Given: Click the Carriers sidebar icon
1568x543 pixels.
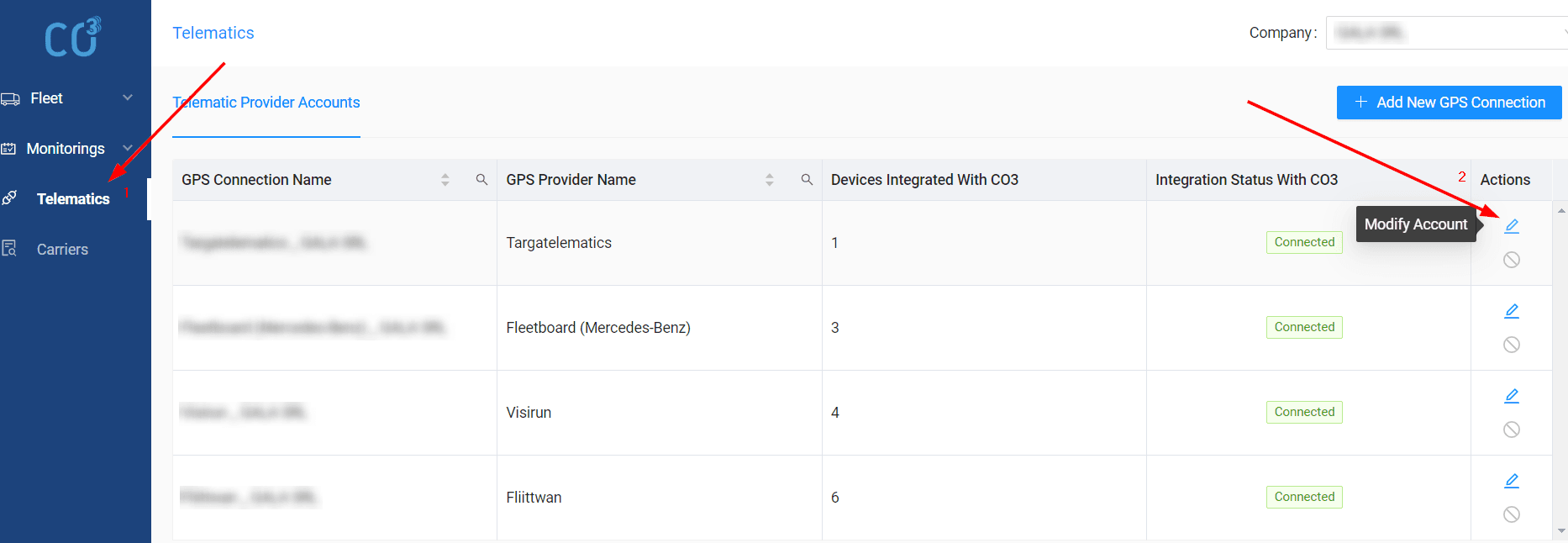Looking at the screenshot, I should click(9, 249).
